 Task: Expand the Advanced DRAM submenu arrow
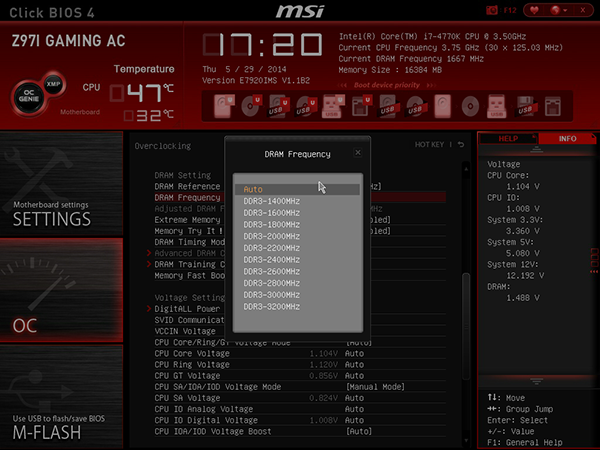tap(149, 253)
